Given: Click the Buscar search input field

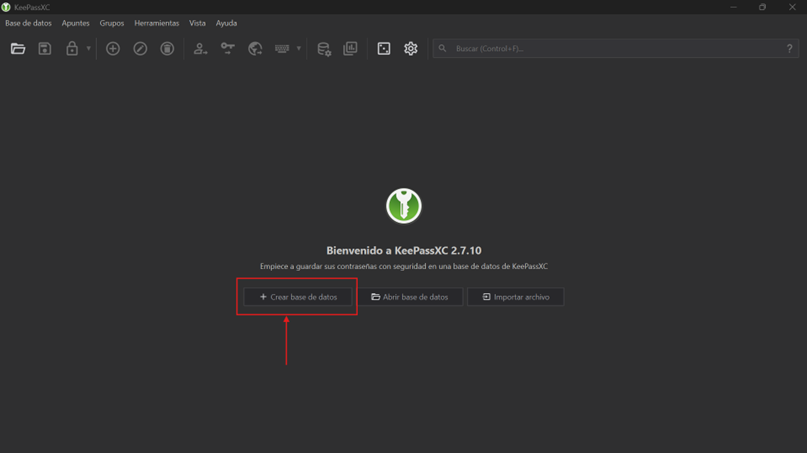Looking at the screenshot, I should 616,48.
